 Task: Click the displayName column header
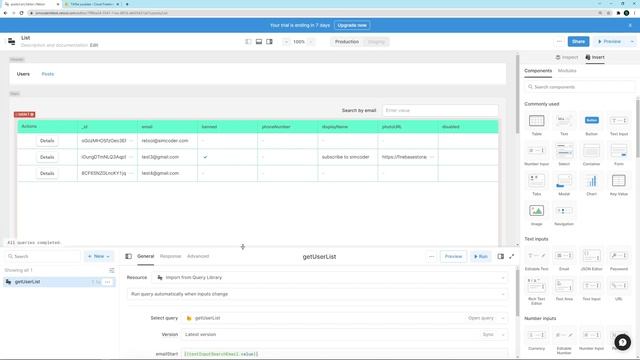[x=347, y=127]
